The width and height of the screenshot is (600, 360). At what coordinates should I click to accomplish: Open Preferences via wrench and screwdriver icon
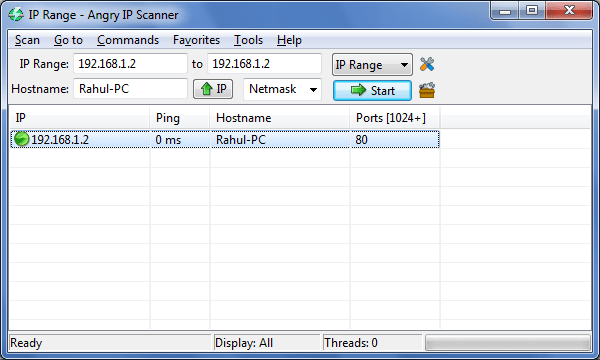[x=427, y=64]
